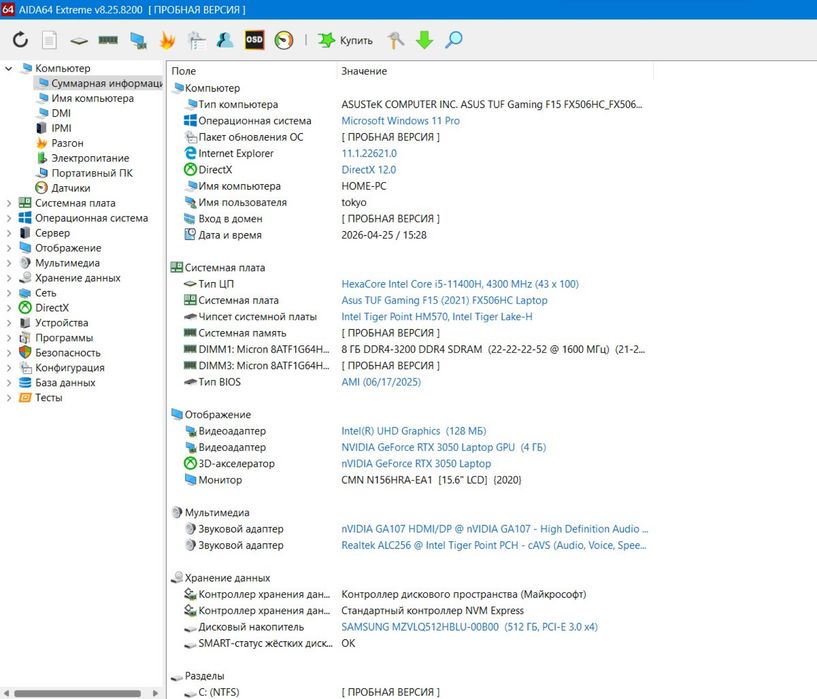Click the green download arrow icon

coord(424,40)
